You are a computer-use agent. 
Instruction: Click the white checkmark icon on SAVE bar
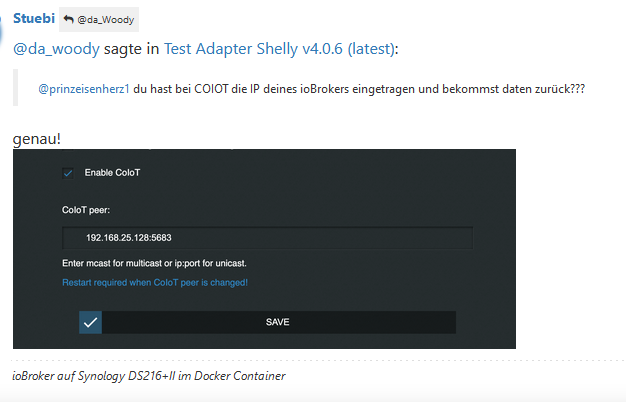(x=91, y=322)
